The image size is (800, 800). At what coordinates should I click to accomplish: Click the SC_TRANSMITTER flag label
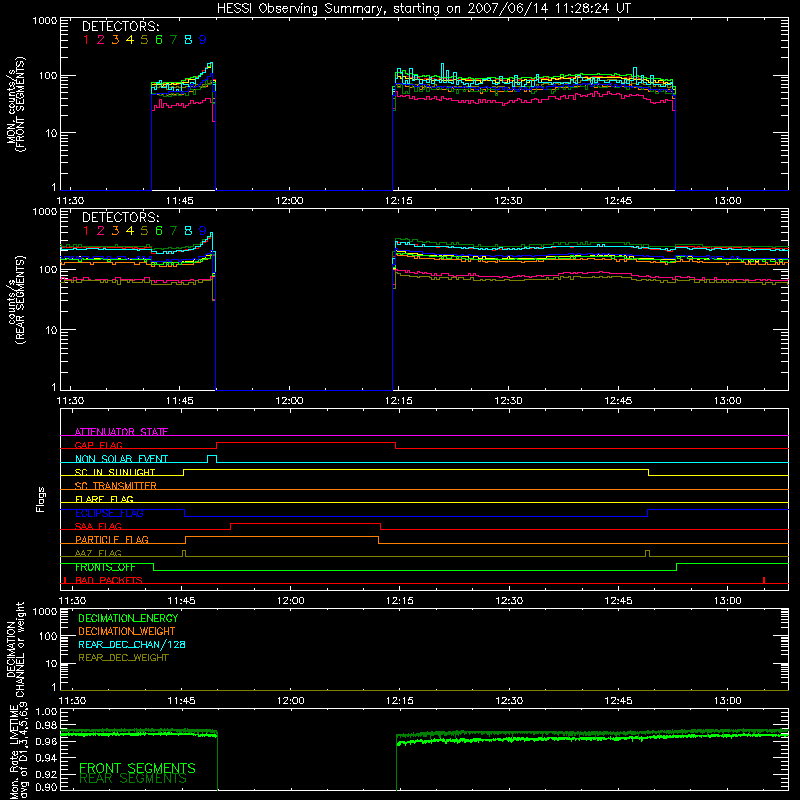pyautogui.click(x=116, y=485)
